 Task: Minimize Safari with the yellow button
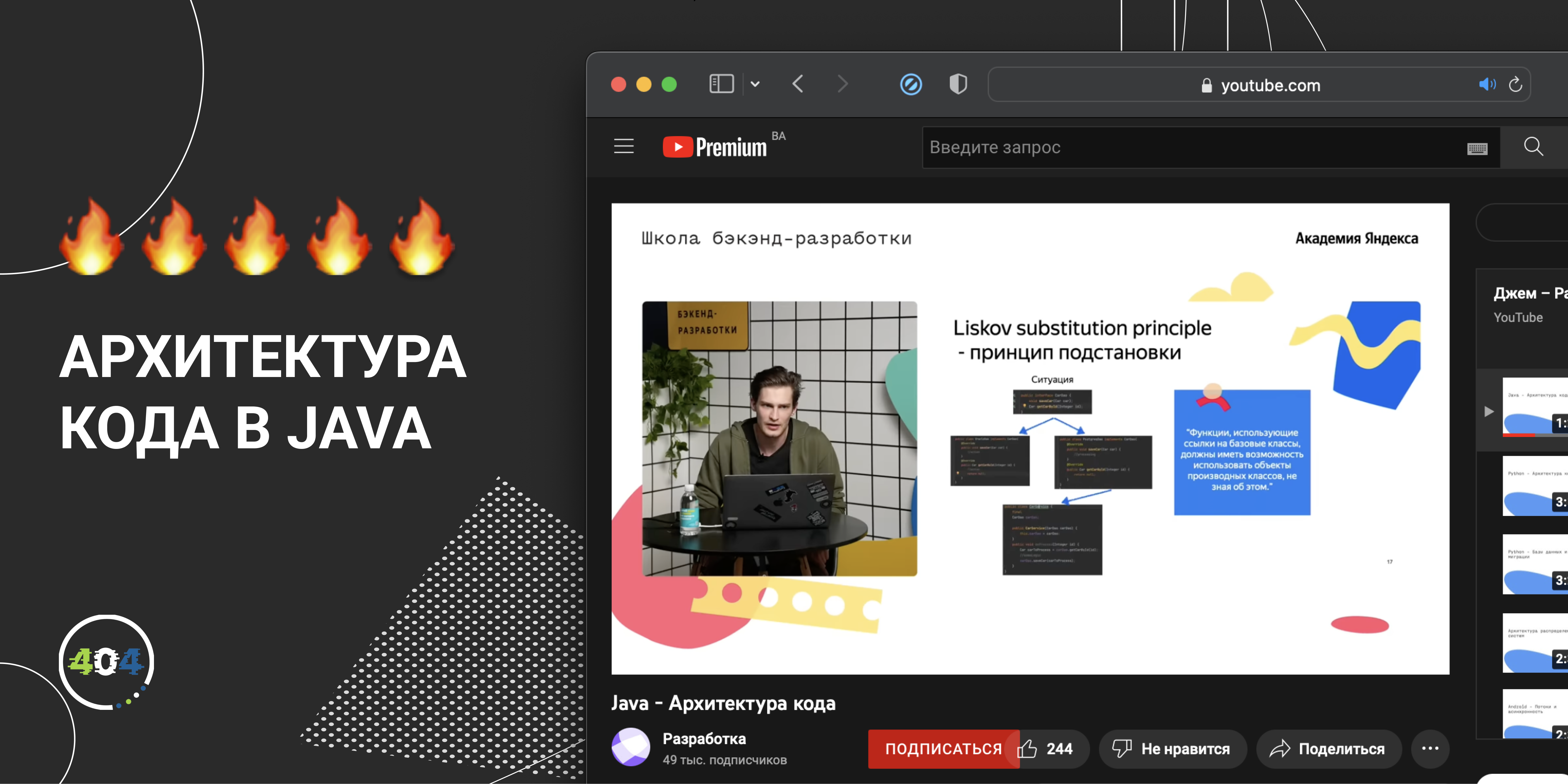(x=644, y=84)
